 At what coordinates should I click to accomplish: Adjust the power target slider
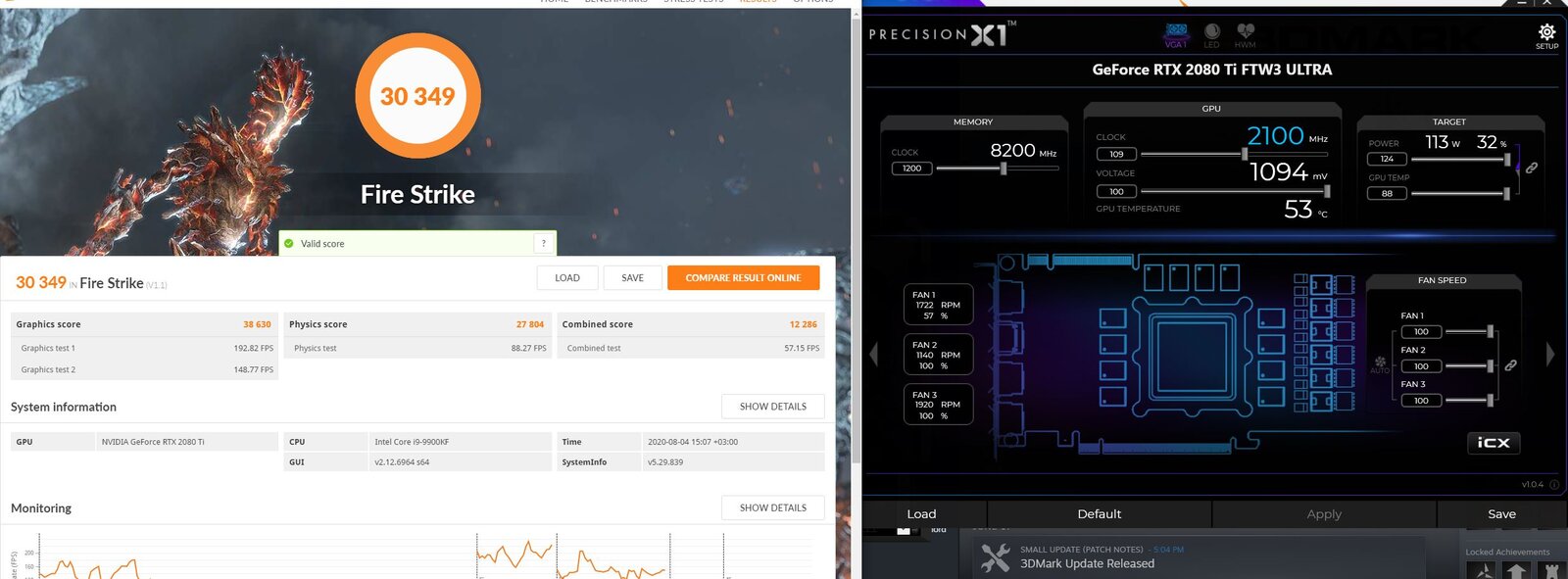coord(1462,159)
